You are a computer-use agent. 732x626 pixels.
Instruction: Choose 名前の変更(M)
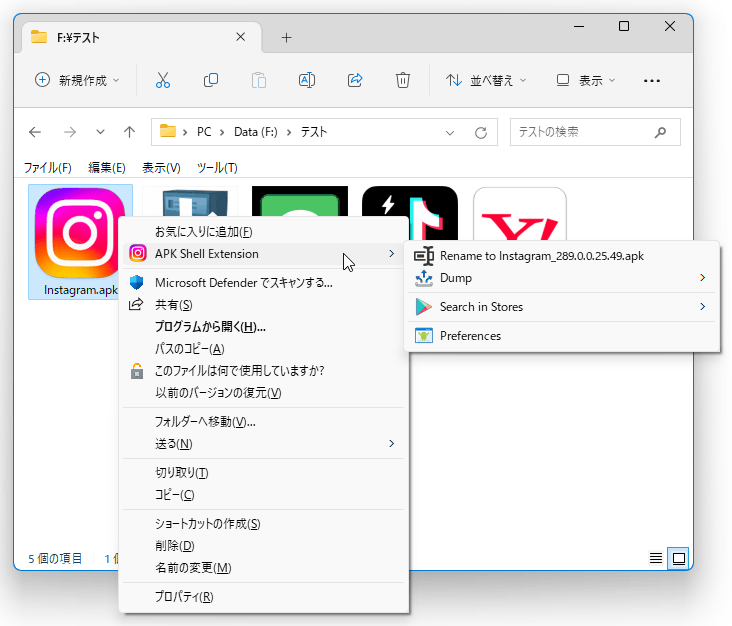point(263,568)
